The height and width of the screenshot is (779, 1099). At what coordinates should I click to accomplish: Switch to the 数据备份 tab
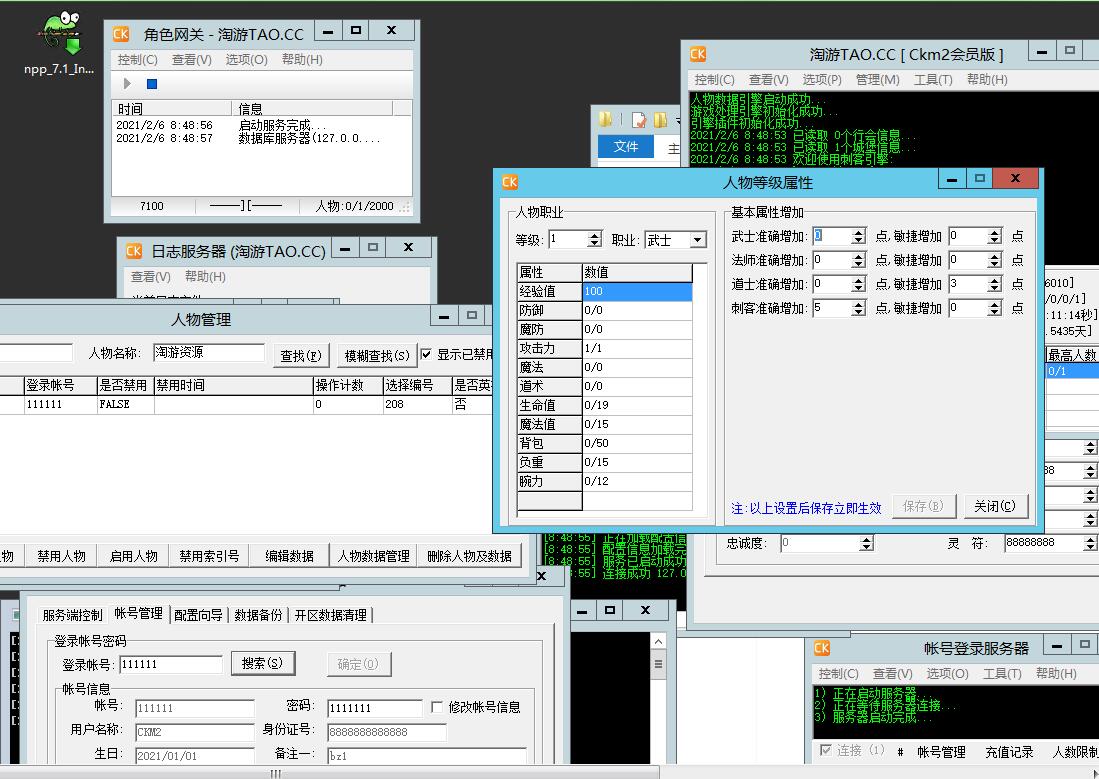point(258,615)
